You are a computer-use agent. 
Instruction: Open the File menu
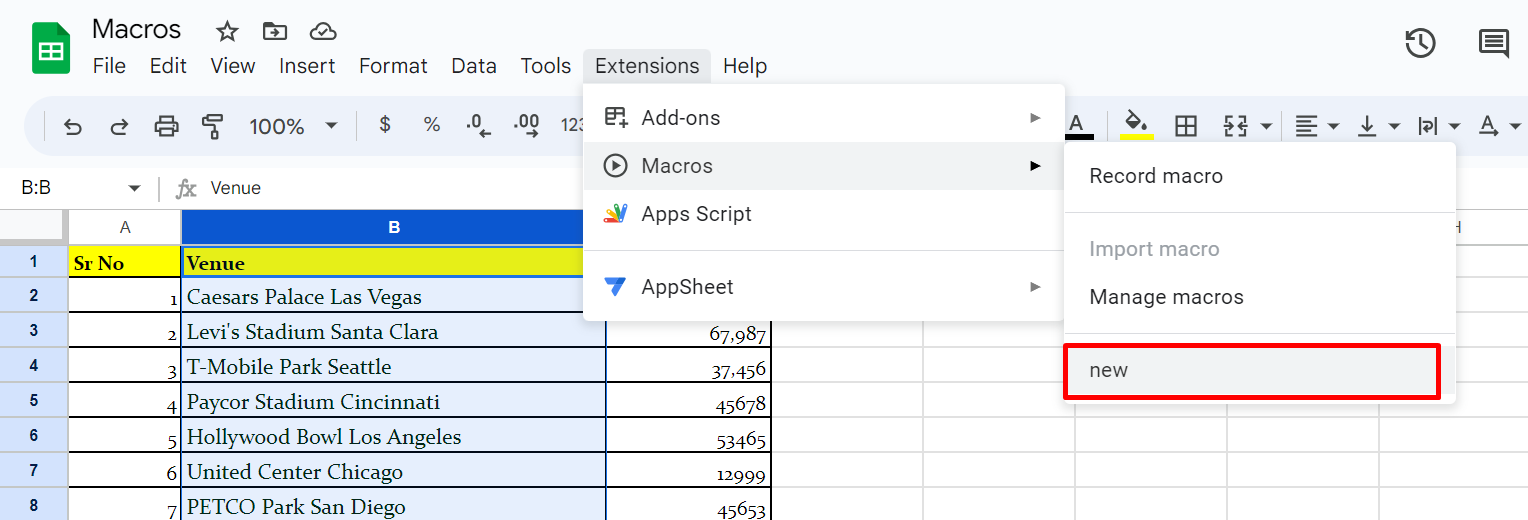109,66
